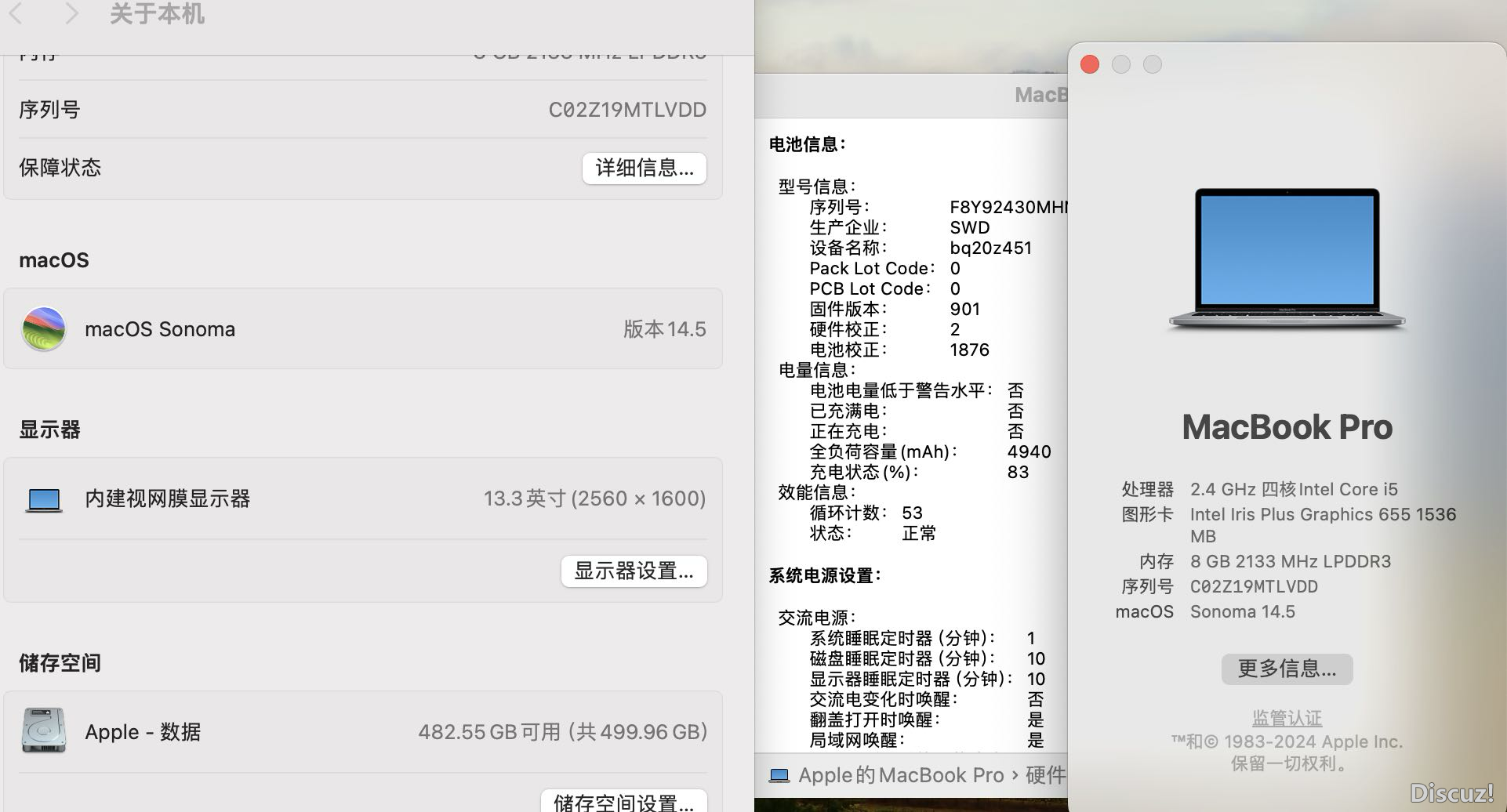The height and width of the screenshot is (812, 1507).
Task: Open the 监管认证 link
Action: tap(1287, 717)
